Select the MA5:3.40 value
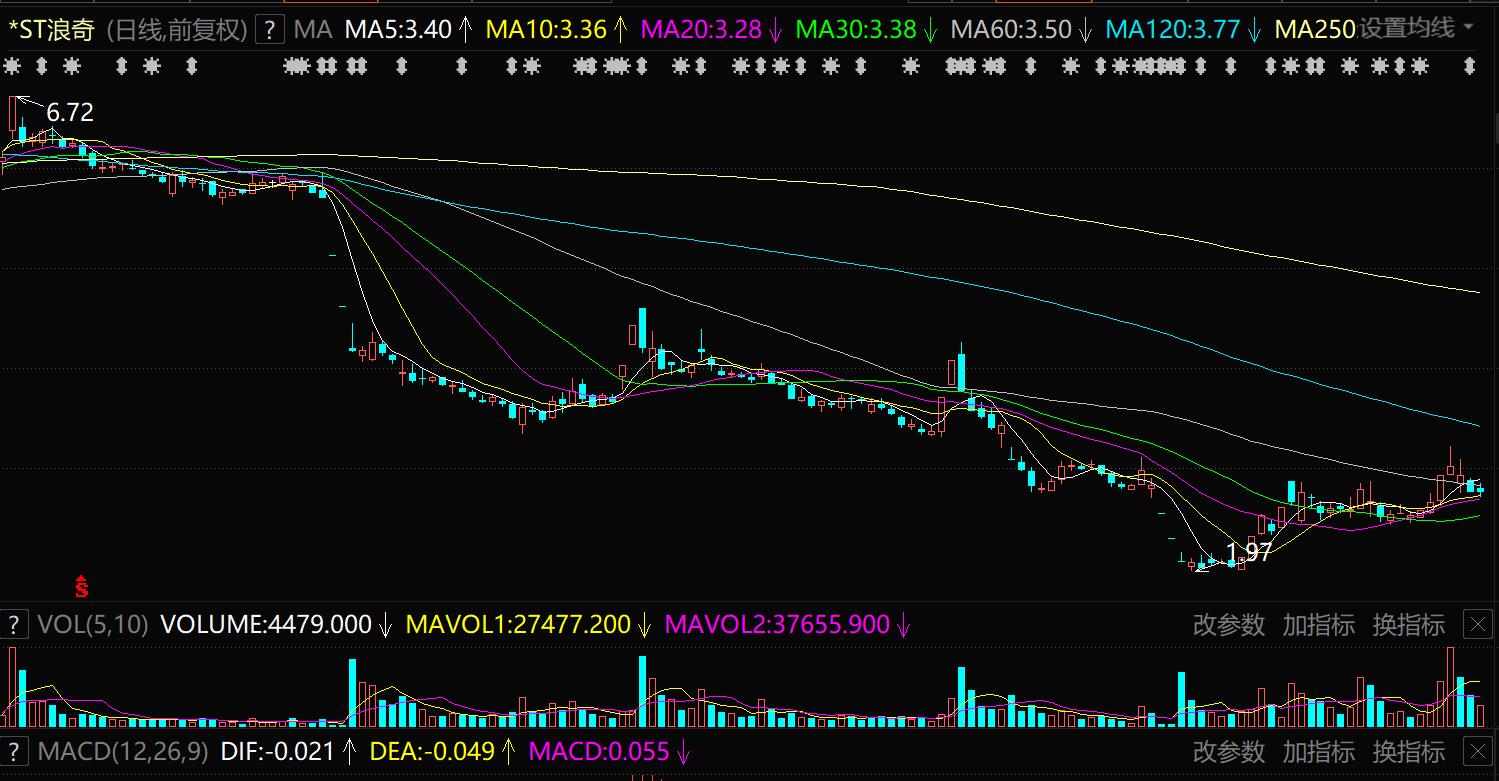This screenshot has height=781, width=1499. point(398,29)
